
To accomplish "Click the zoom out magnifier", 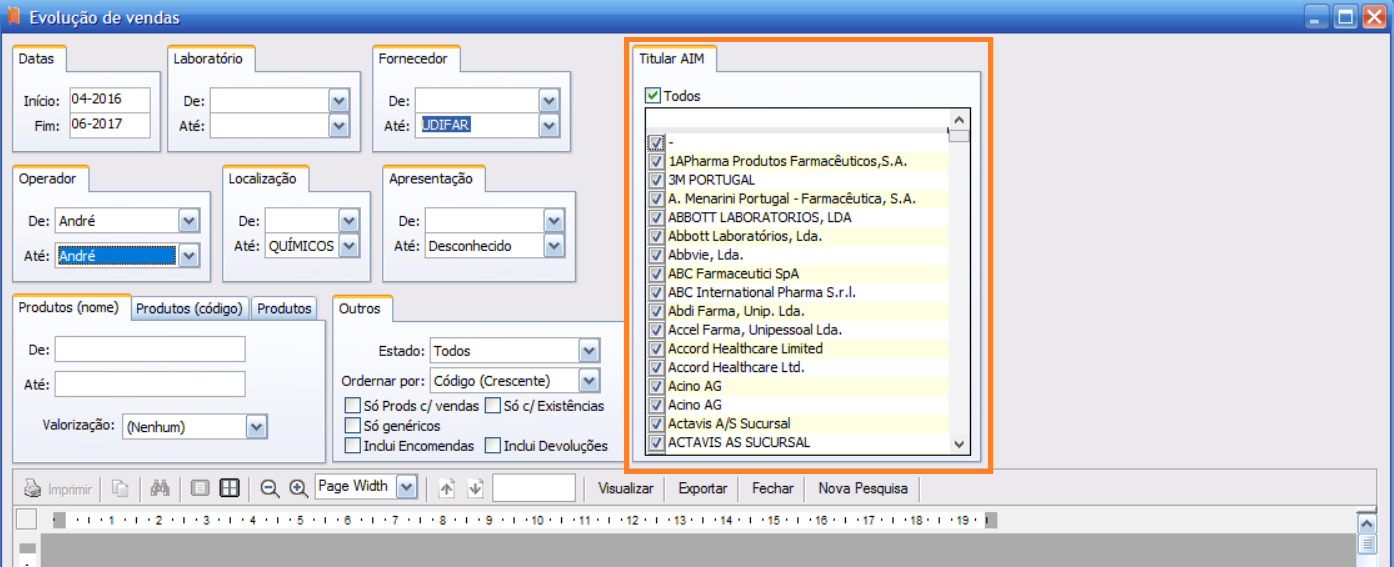I will click(270, 488).
